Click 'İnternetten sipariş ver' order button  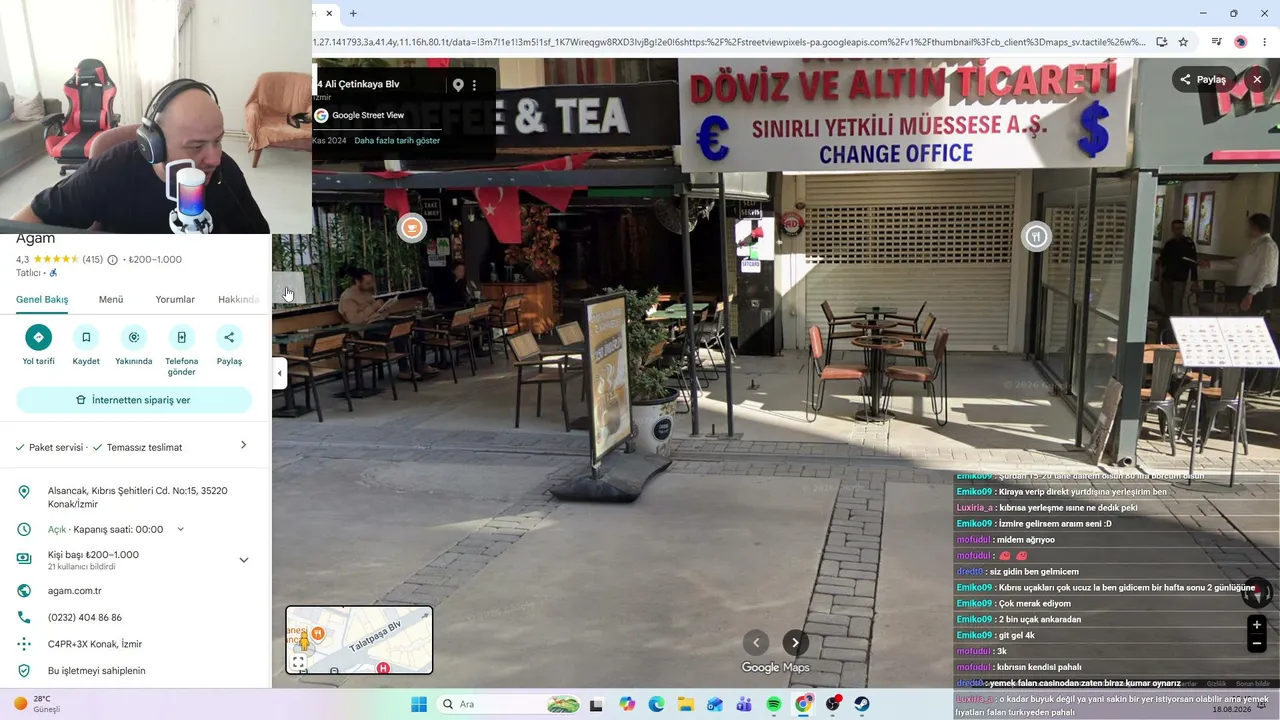[134, 400]
